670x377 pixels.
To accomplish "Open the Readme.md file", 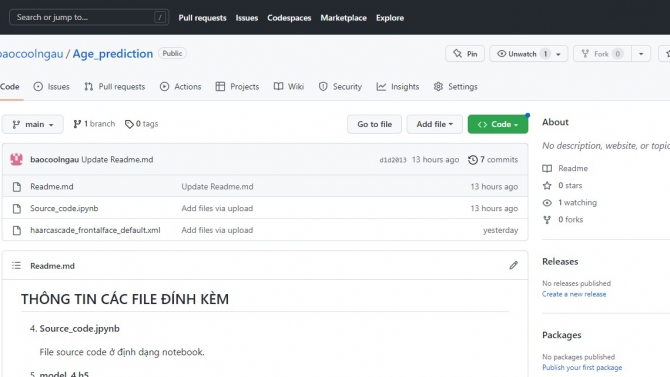I will coord(52,187).
